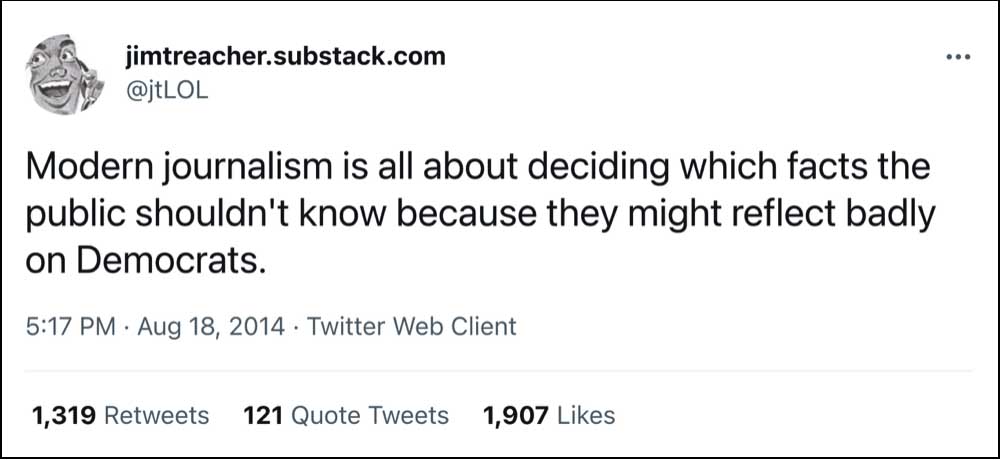The image size is (1000, 460).
Task: Click the 5:17 PM timestamp
Action: pyautogui.click(x=71, y=327)
